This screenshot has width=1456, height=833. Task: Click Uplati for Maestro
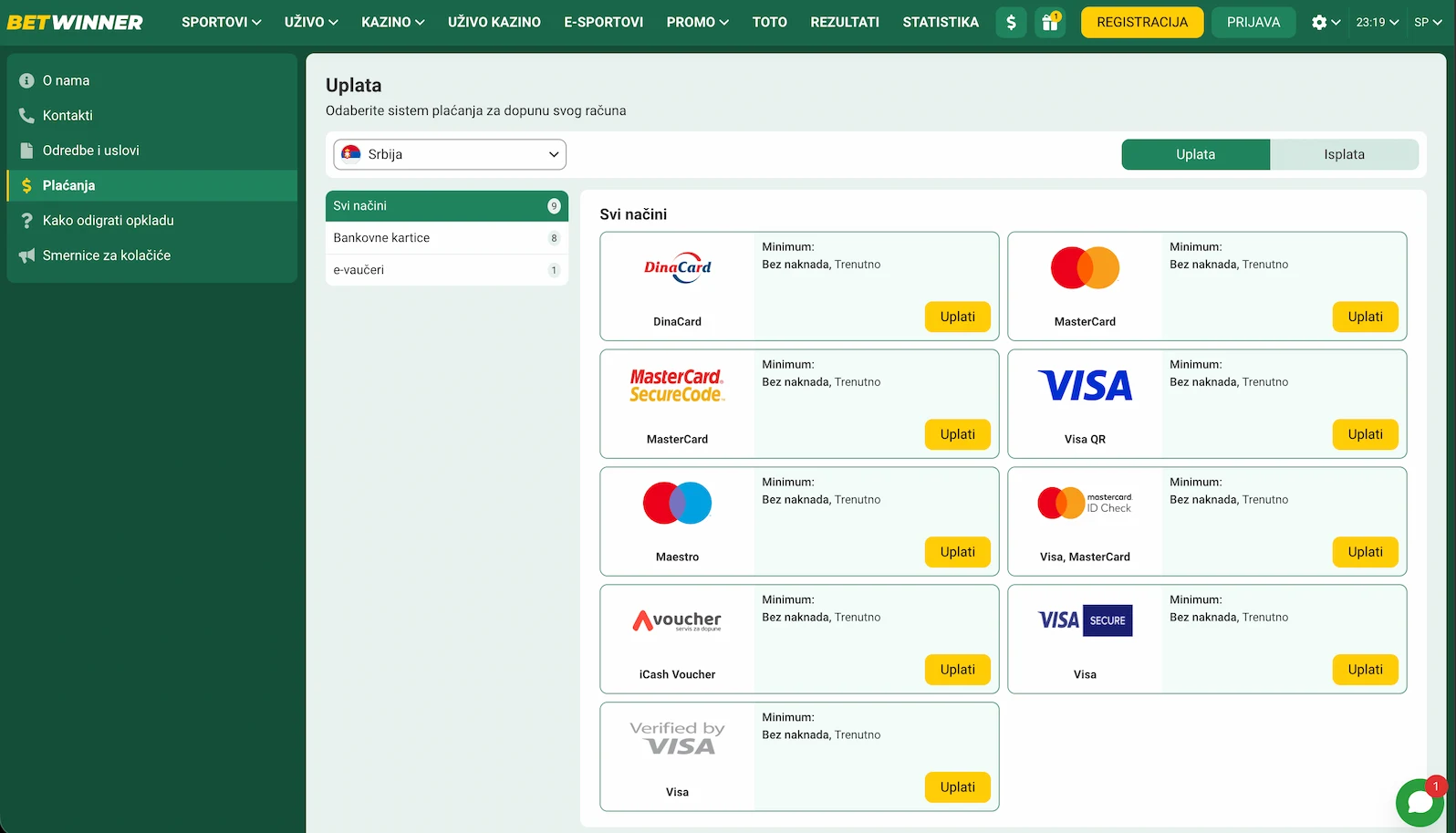click(x=958, y=552)
